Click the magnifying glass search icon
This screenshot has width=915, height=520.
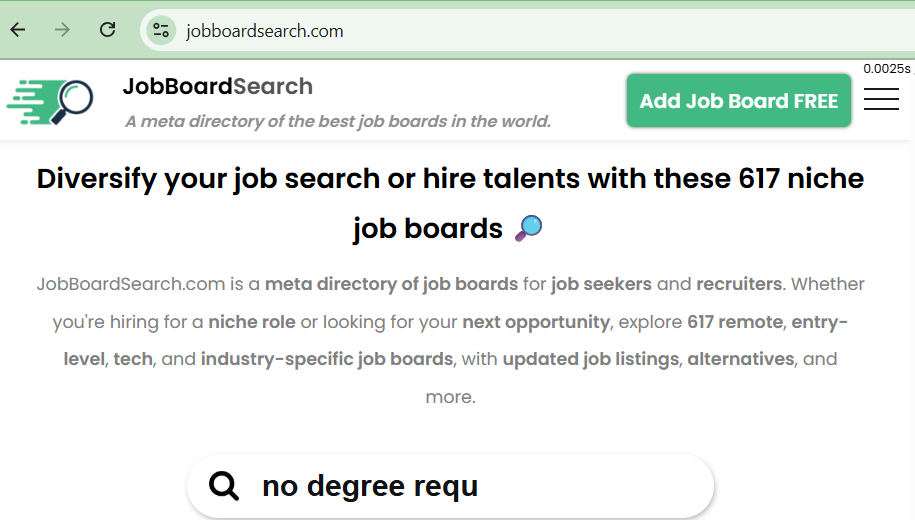[x=224, y=486]
